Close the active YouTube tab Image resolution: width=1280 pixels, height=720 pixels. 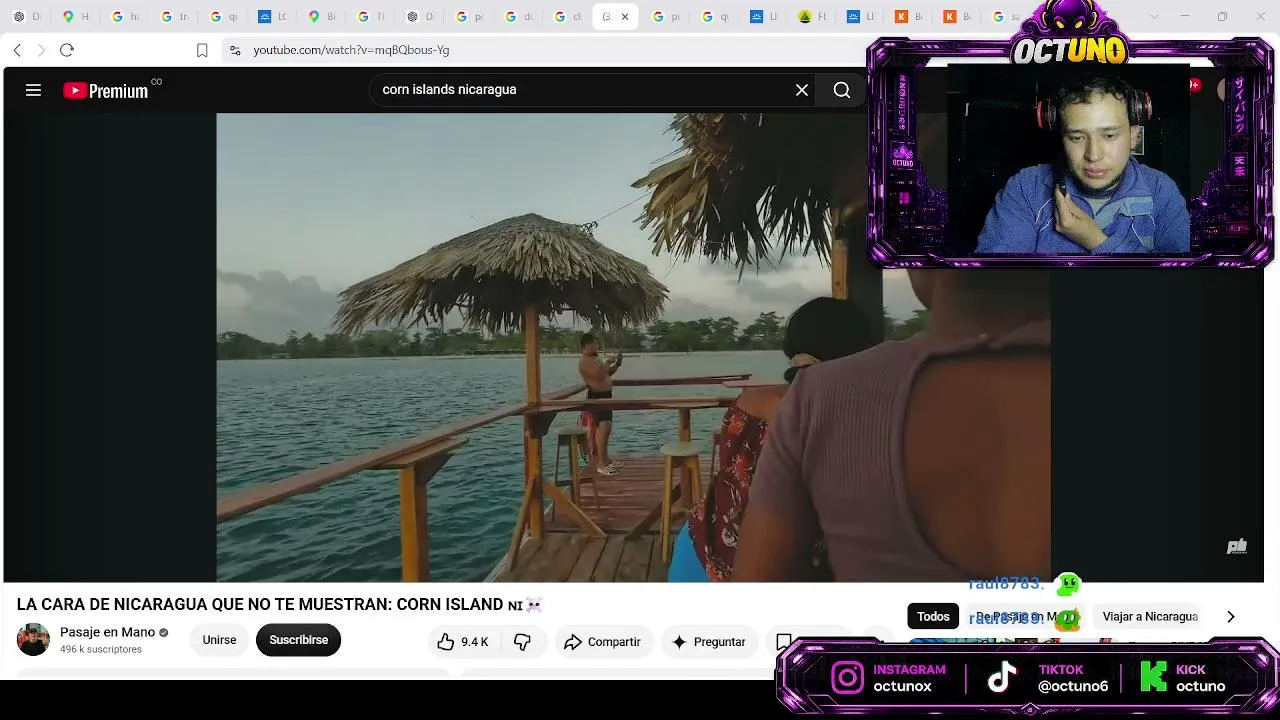[625, 17]
